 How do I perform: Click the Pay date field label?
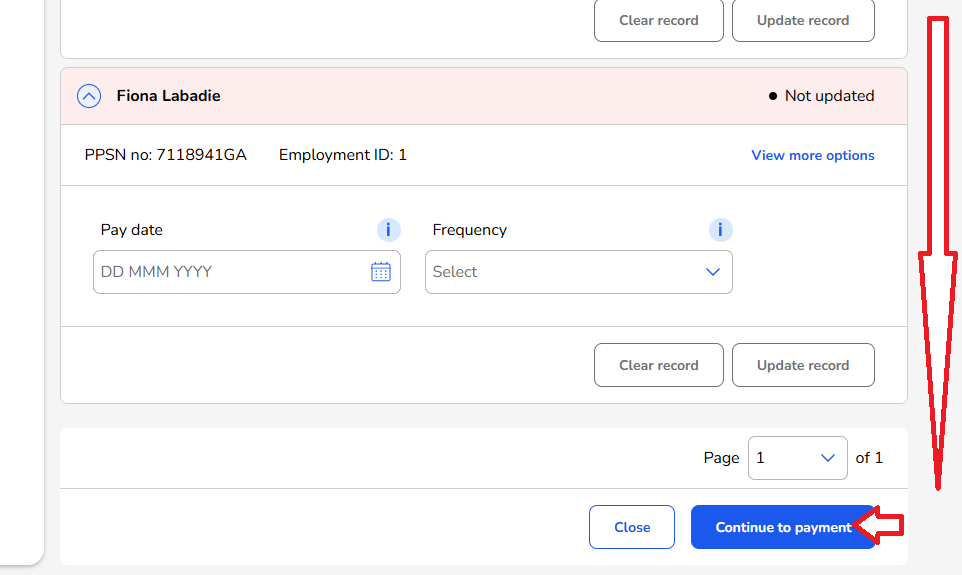coord(131,230)
